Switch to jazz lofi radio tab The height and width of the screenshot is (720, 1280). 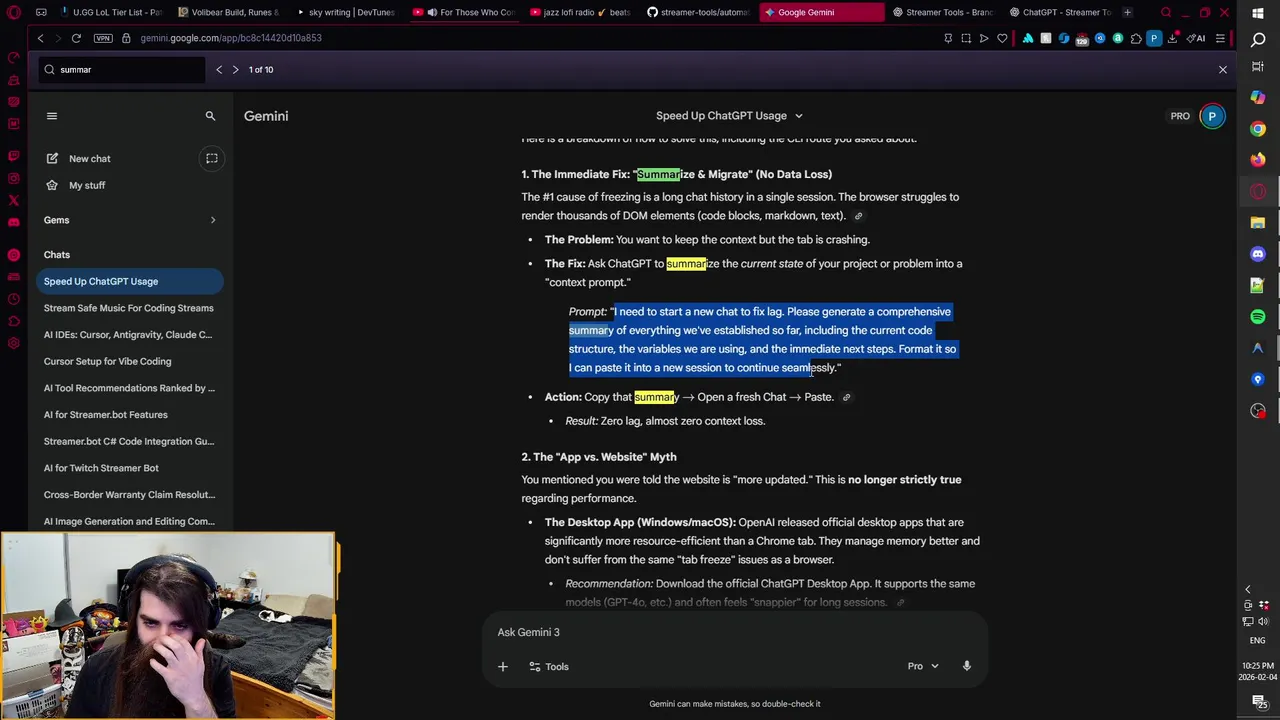[580, 12]
